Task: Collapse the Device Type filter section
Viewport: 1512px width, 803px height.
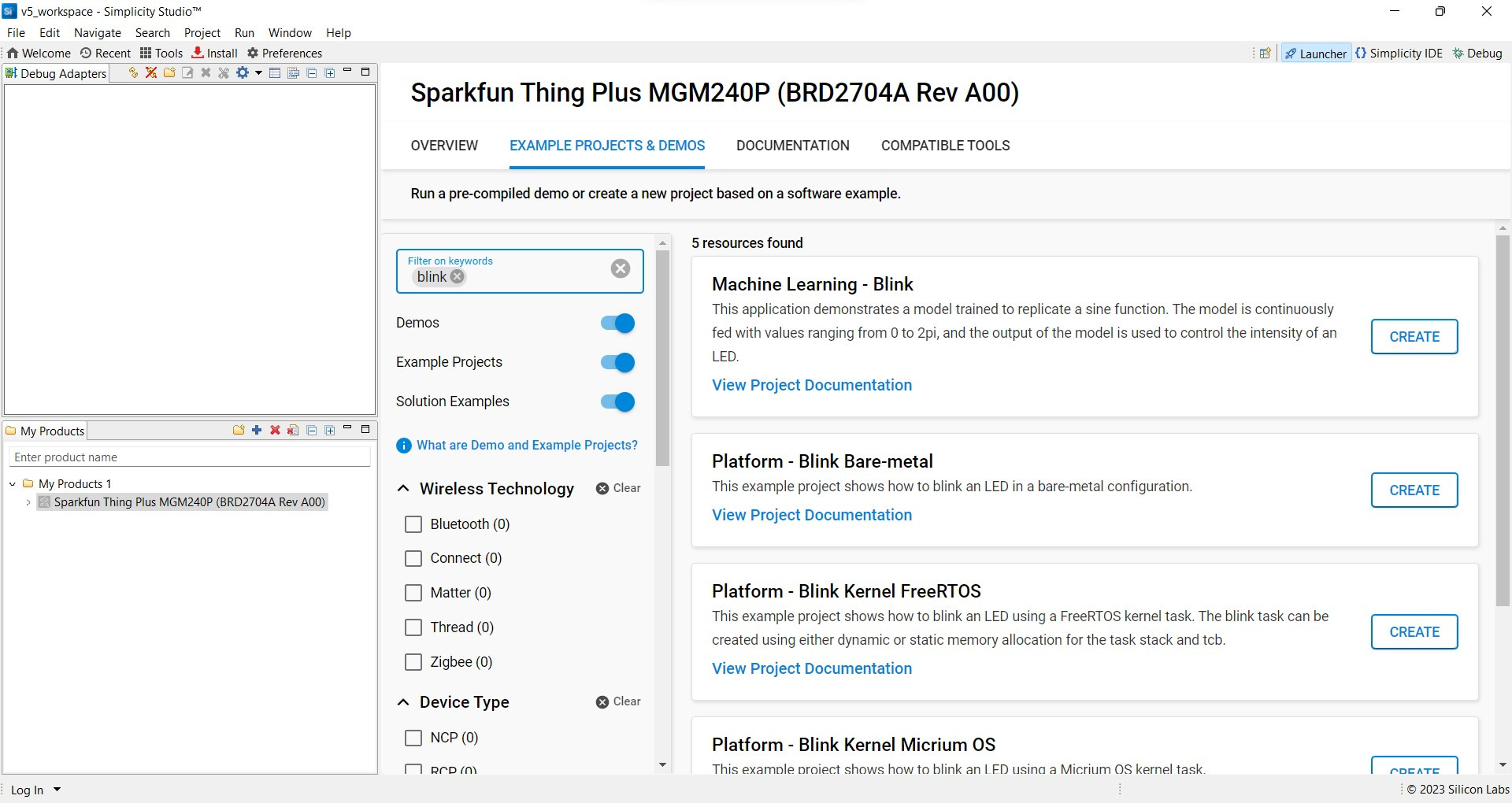Action: [403, 702]
